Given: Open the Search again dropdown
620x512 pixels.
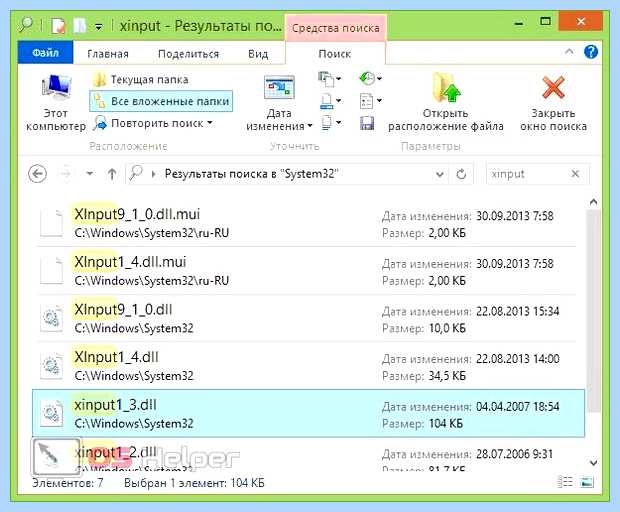Looking at the screenshot, I should 153,123.
